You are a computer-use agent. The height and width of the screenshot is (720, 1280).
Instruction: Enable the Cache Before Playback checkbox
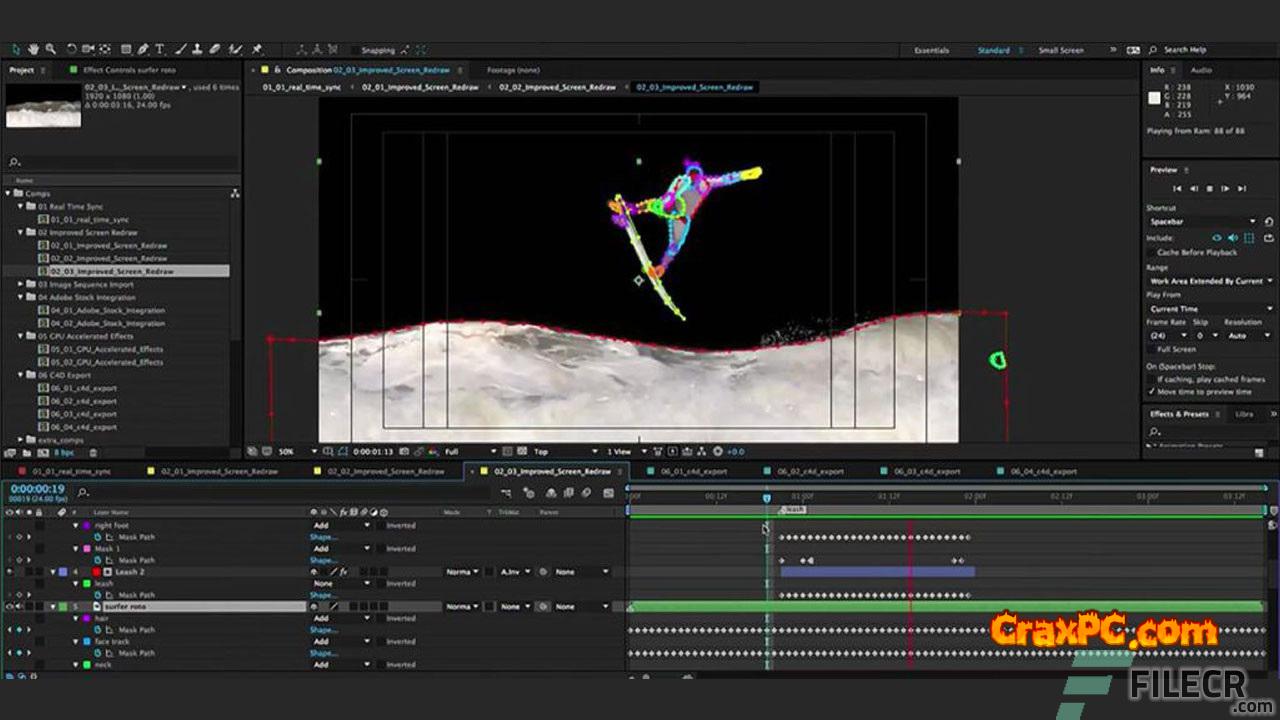(1152, 252)
